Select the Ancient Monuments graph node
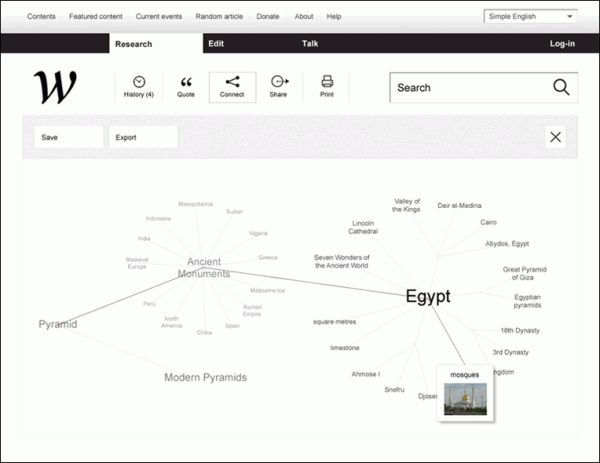The height and width of the screenshot is (463, 600). [204, 267]
